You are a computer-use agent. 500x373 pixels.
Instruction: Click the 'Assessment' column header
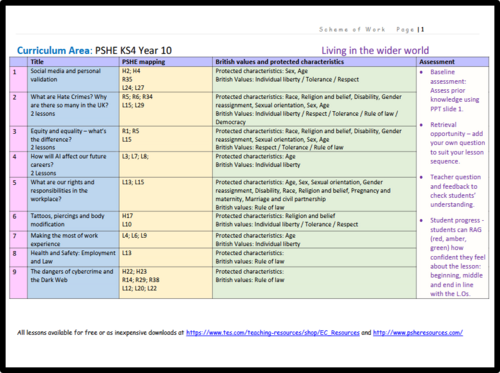click(x=437, y=62)
